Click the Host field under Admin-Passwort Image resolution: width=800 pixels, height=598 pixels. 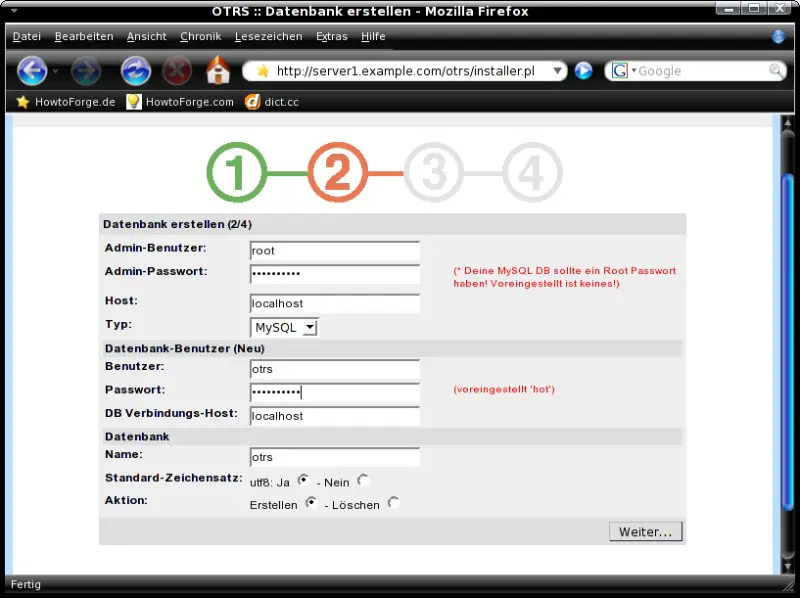coord(335,304)
